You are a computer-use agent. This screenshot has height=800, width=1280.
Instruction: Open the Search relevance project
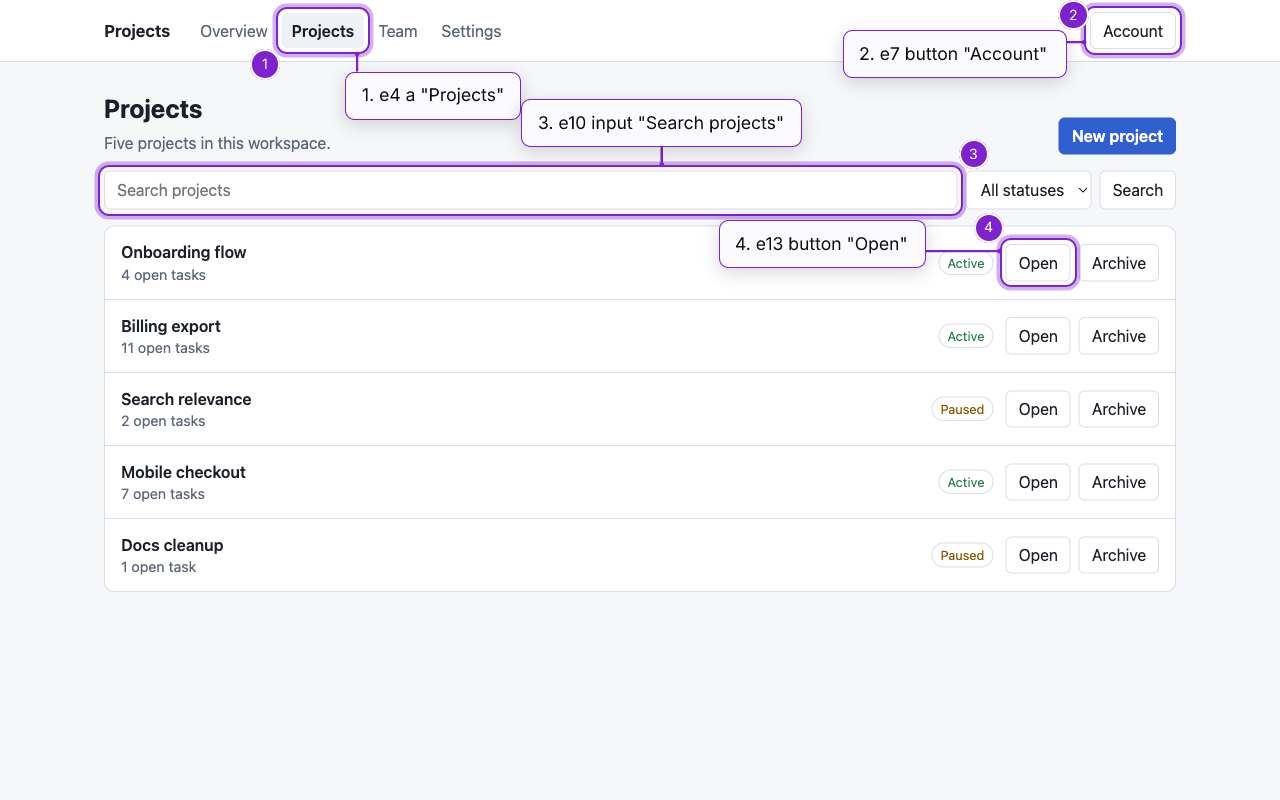pos(1038,409)
